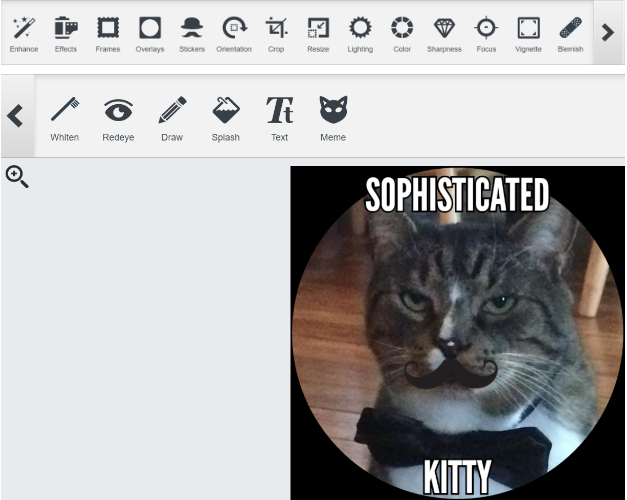Select the Vignette tool

(x=528, y=34)
